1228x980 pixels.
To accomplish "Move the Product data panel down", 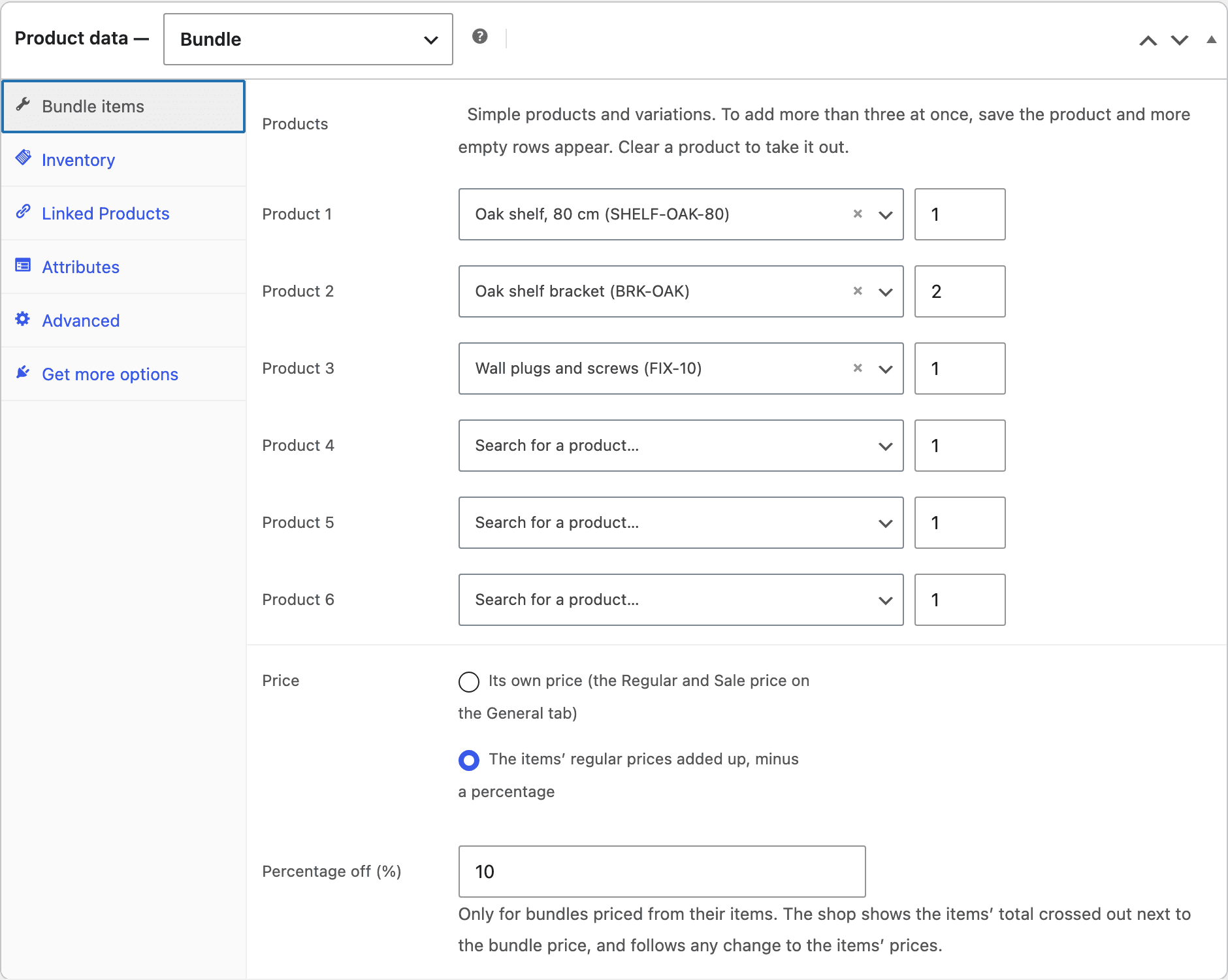I will pos(1180,41).
